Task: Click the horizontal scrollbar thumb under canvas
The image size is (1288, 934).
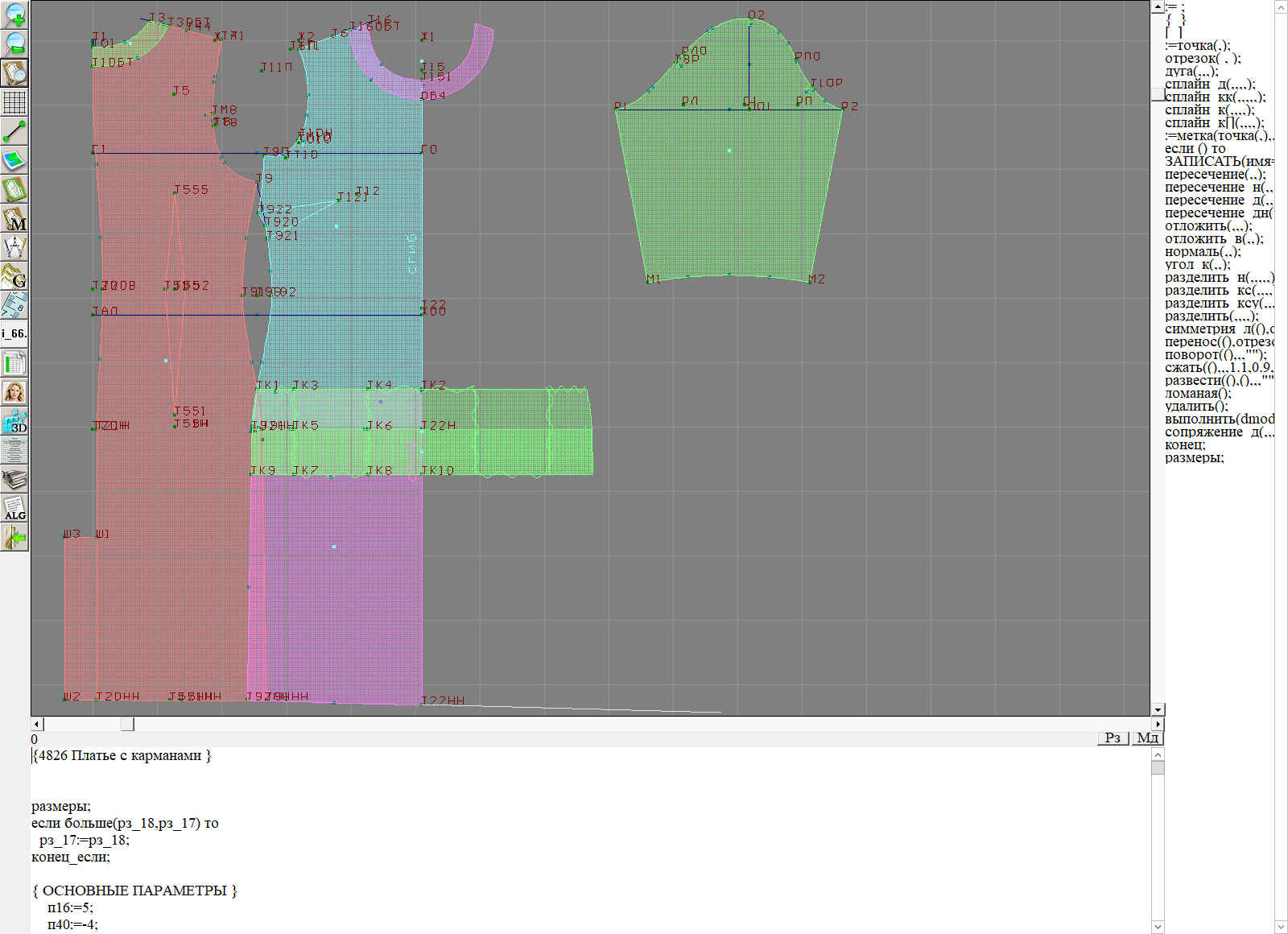Action: (x=127, y=725)
